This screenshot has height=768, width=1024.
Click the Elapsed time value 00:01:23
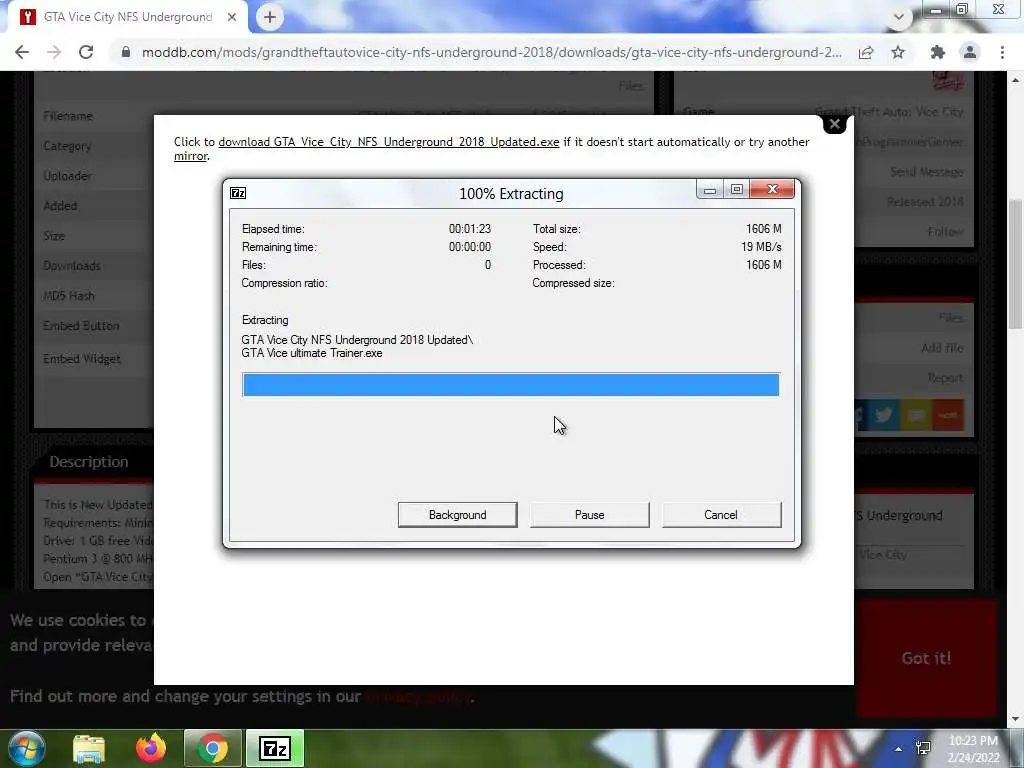point(470,229)
